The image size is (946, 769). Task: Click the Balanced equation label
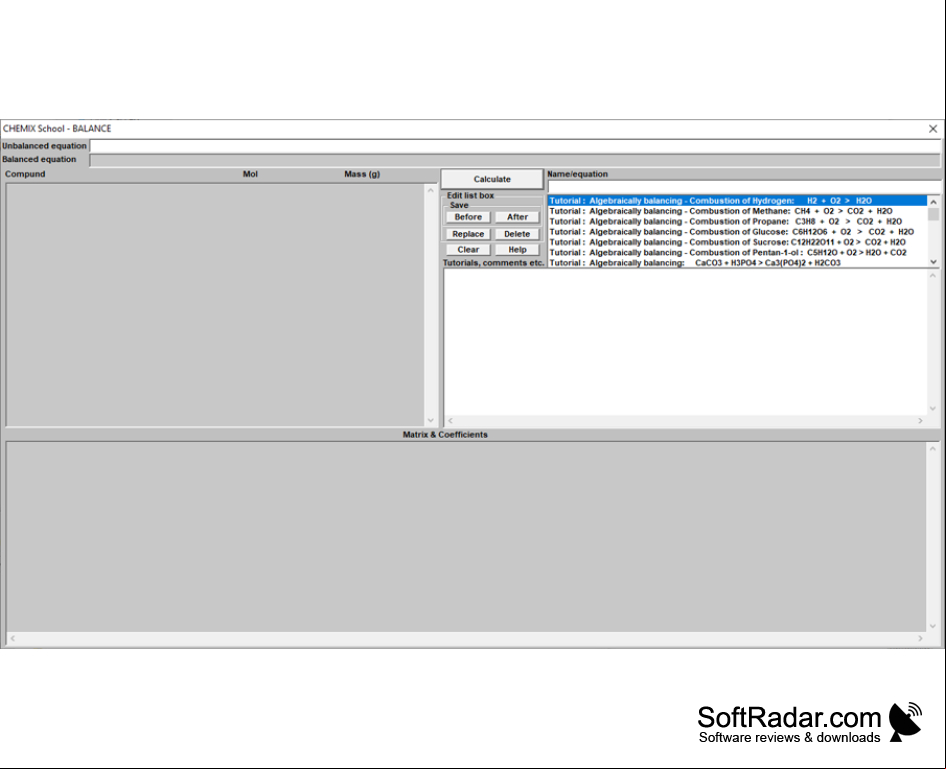click(39, 159)
